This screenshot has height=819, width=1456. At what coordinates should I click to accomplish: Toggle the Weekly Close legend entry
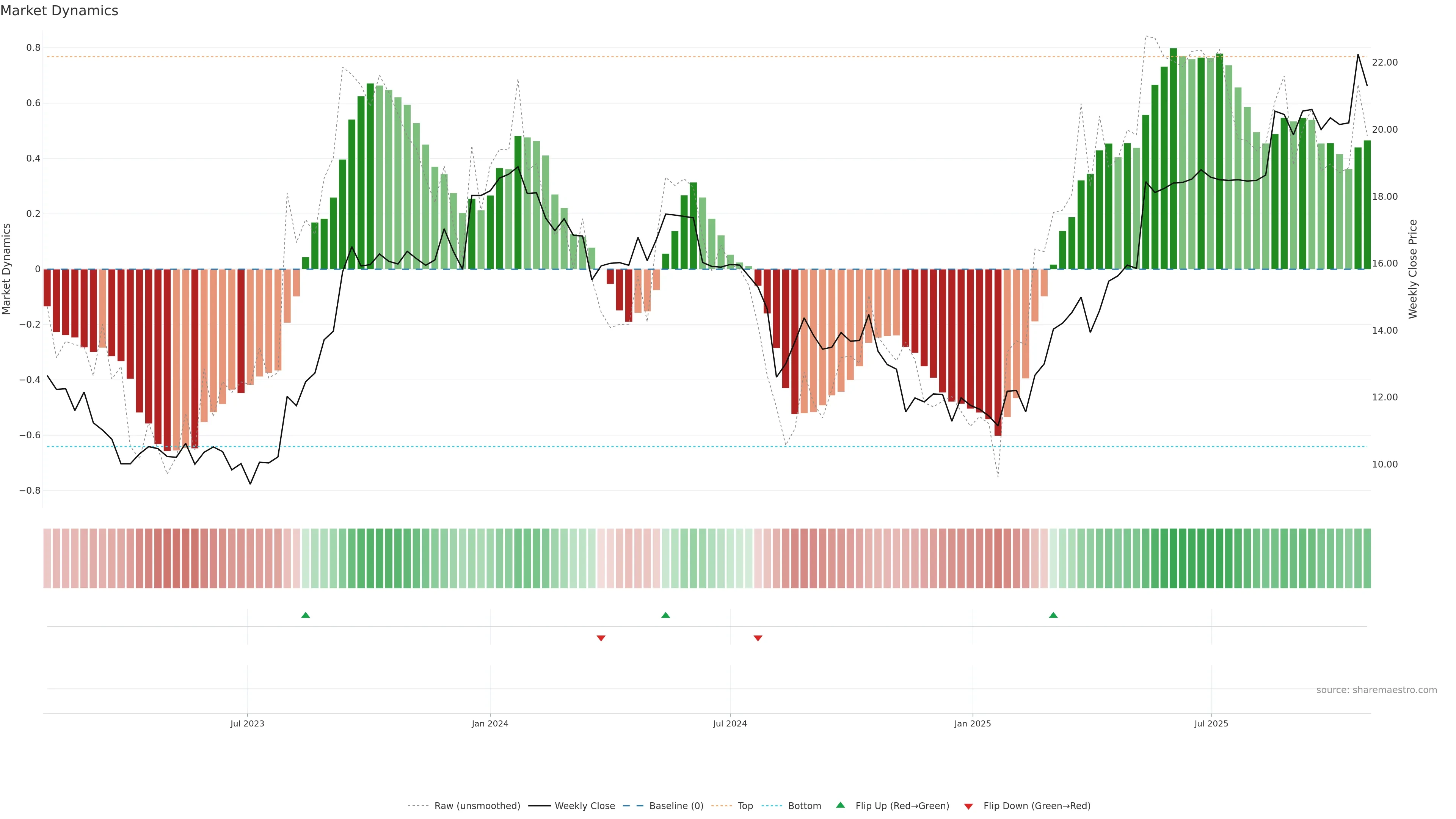point(584,805)
